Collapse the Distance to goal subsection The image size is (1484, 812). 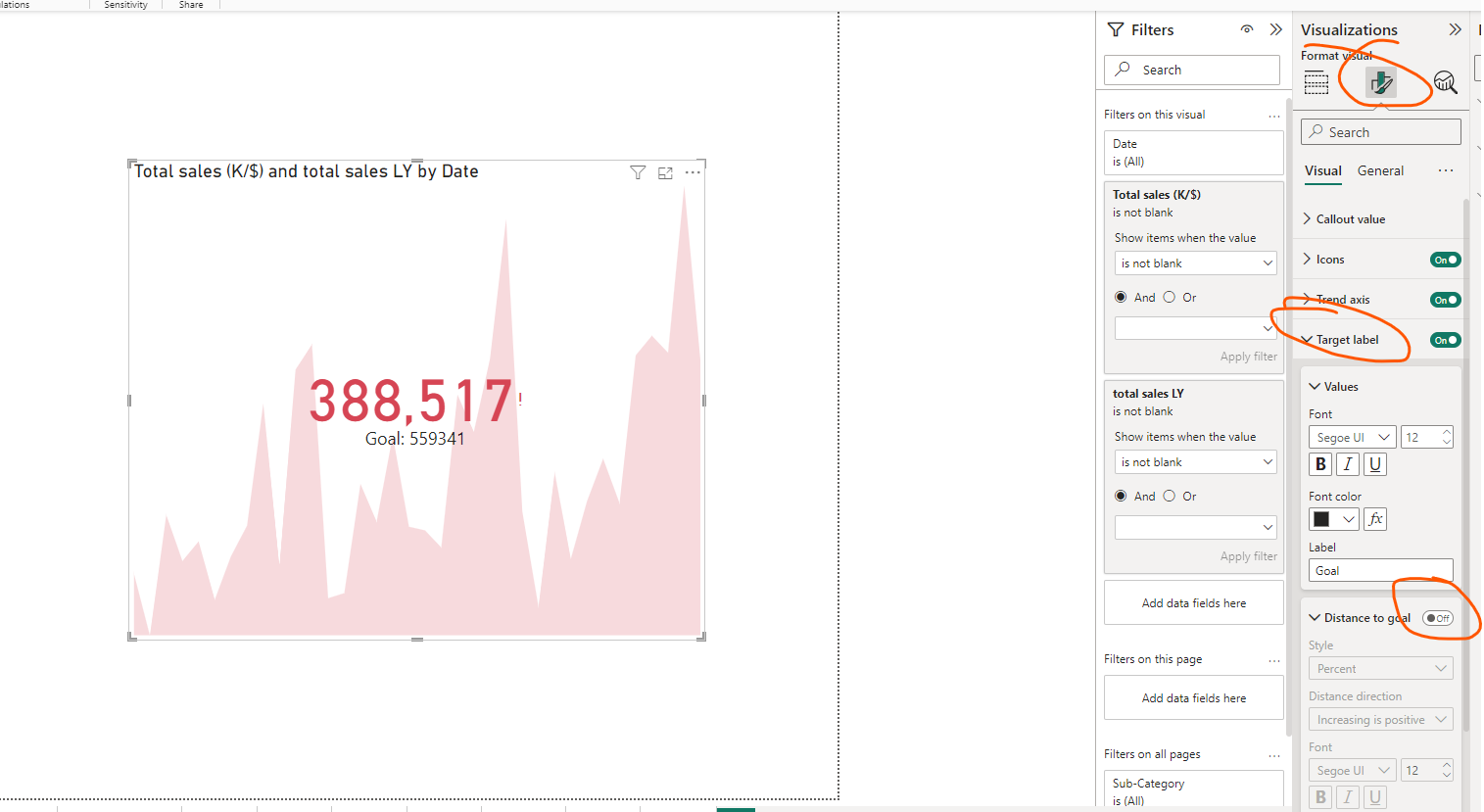pyautogui.click(x=1315, y=617)
